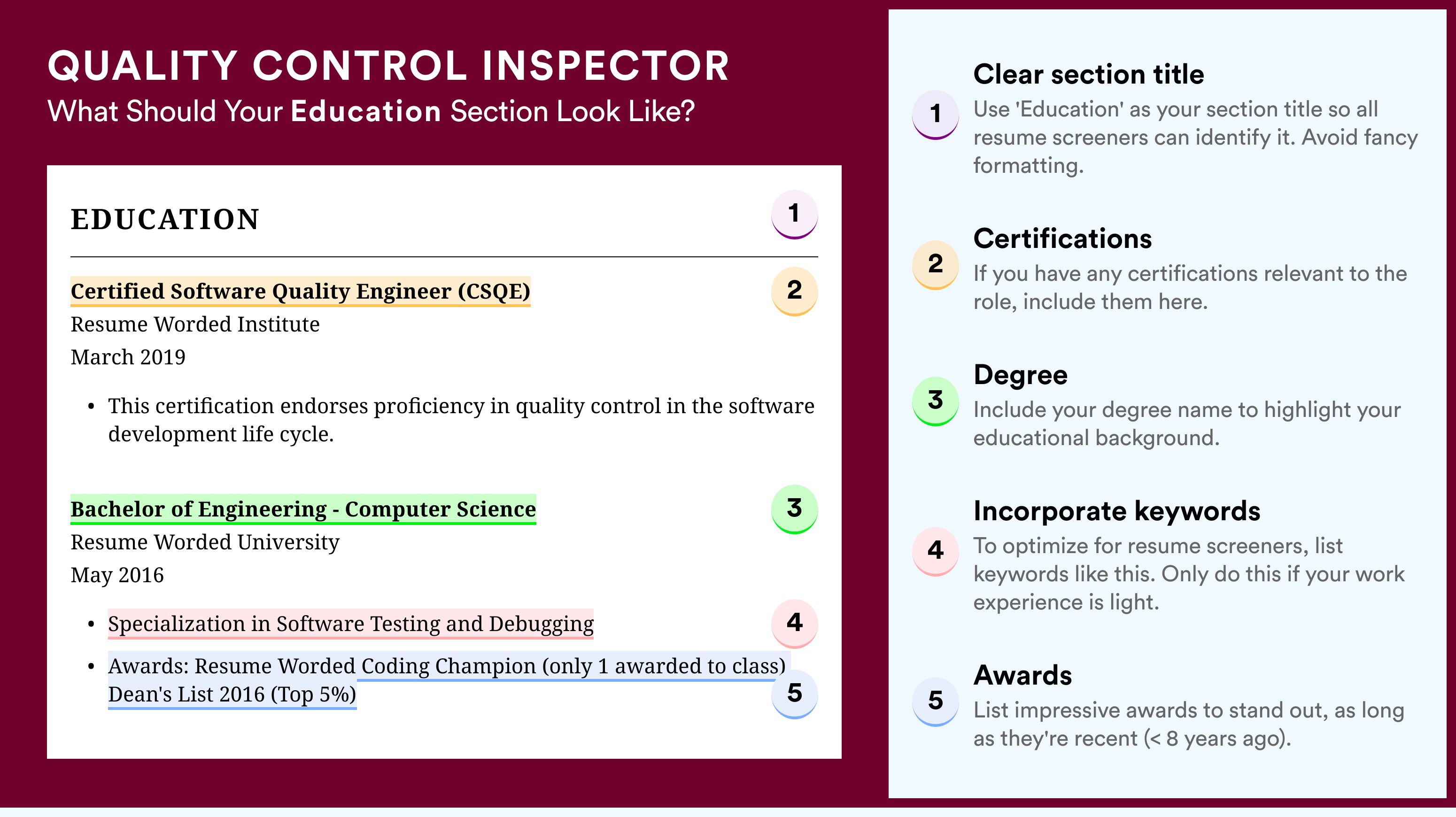Click the QUALITY CONTROL INSPECTOR title
The width and height of the screenshot is (1456, 817).
coord(388,66)
